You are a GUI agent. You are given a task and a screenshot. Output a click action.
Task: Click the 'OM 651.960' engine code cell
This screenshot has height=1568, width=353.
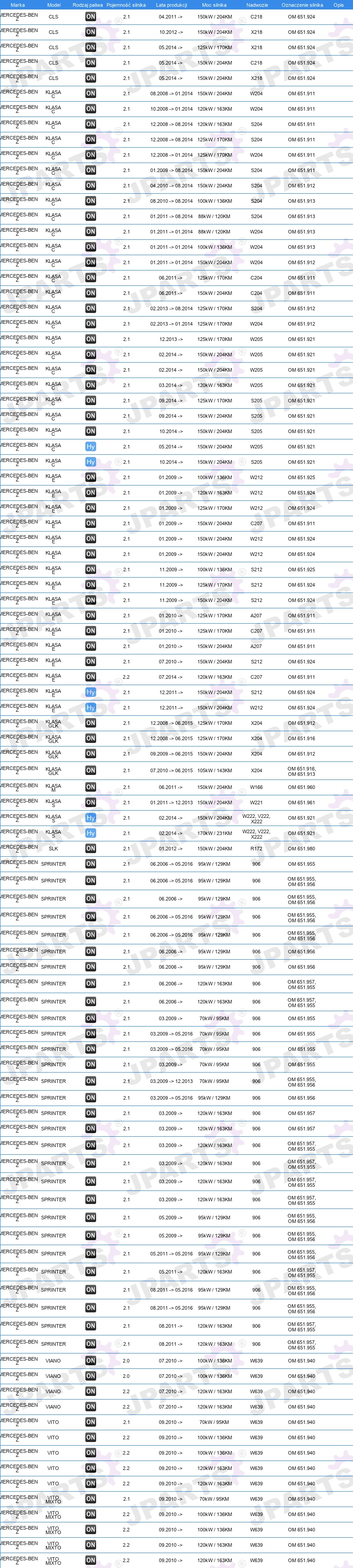pos(302,787)
